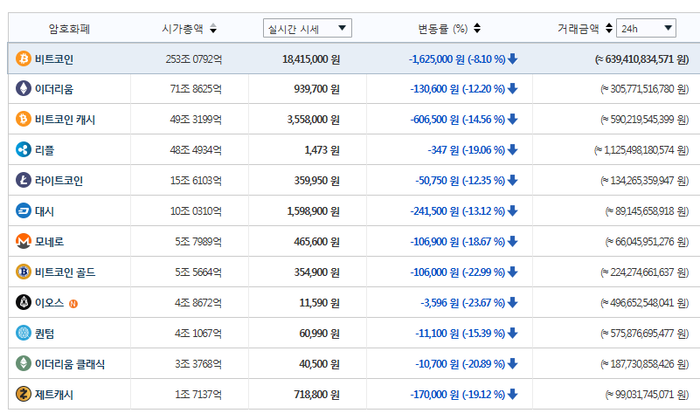This screenshot has width=700, height=420.
Task: Open the 이오스 coin name
Action: 49,303
